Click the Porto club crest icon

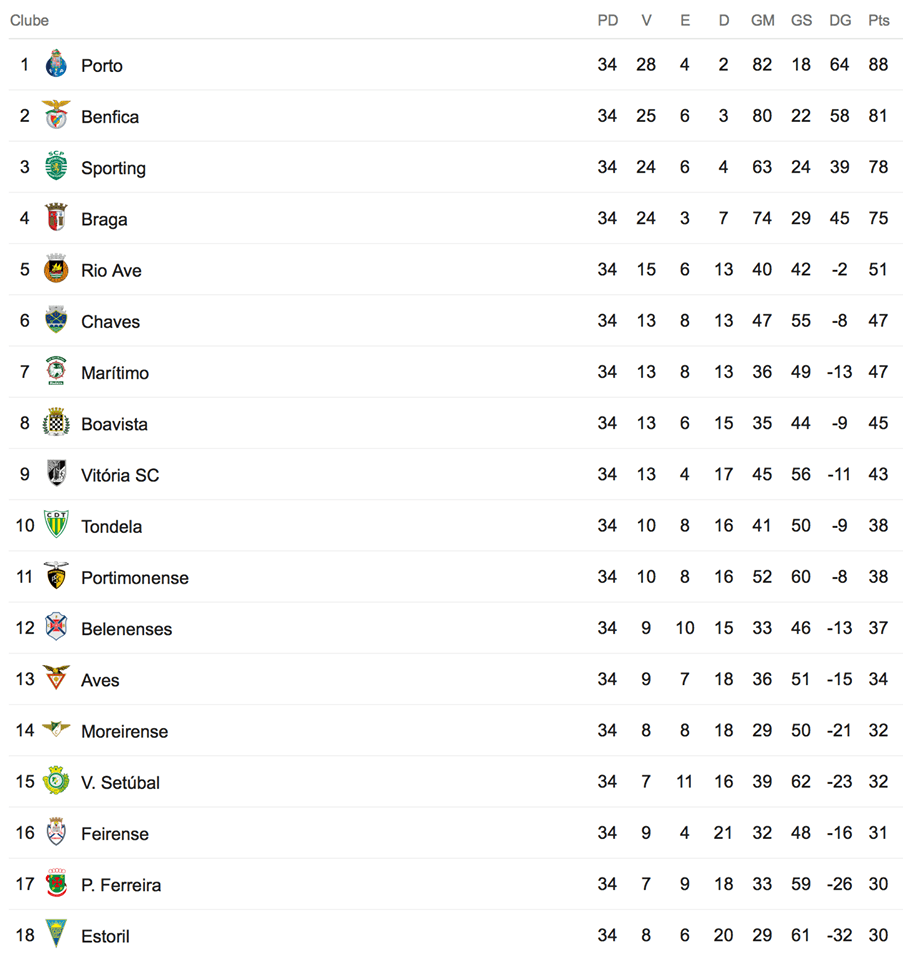tap(56, 65)
